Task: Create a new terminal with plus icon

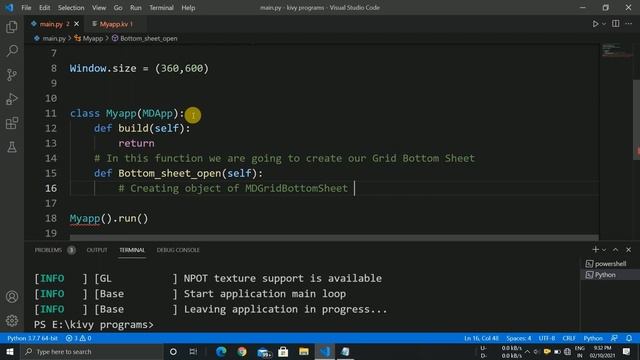Action: pyautogui.click(x=596, y=249)
